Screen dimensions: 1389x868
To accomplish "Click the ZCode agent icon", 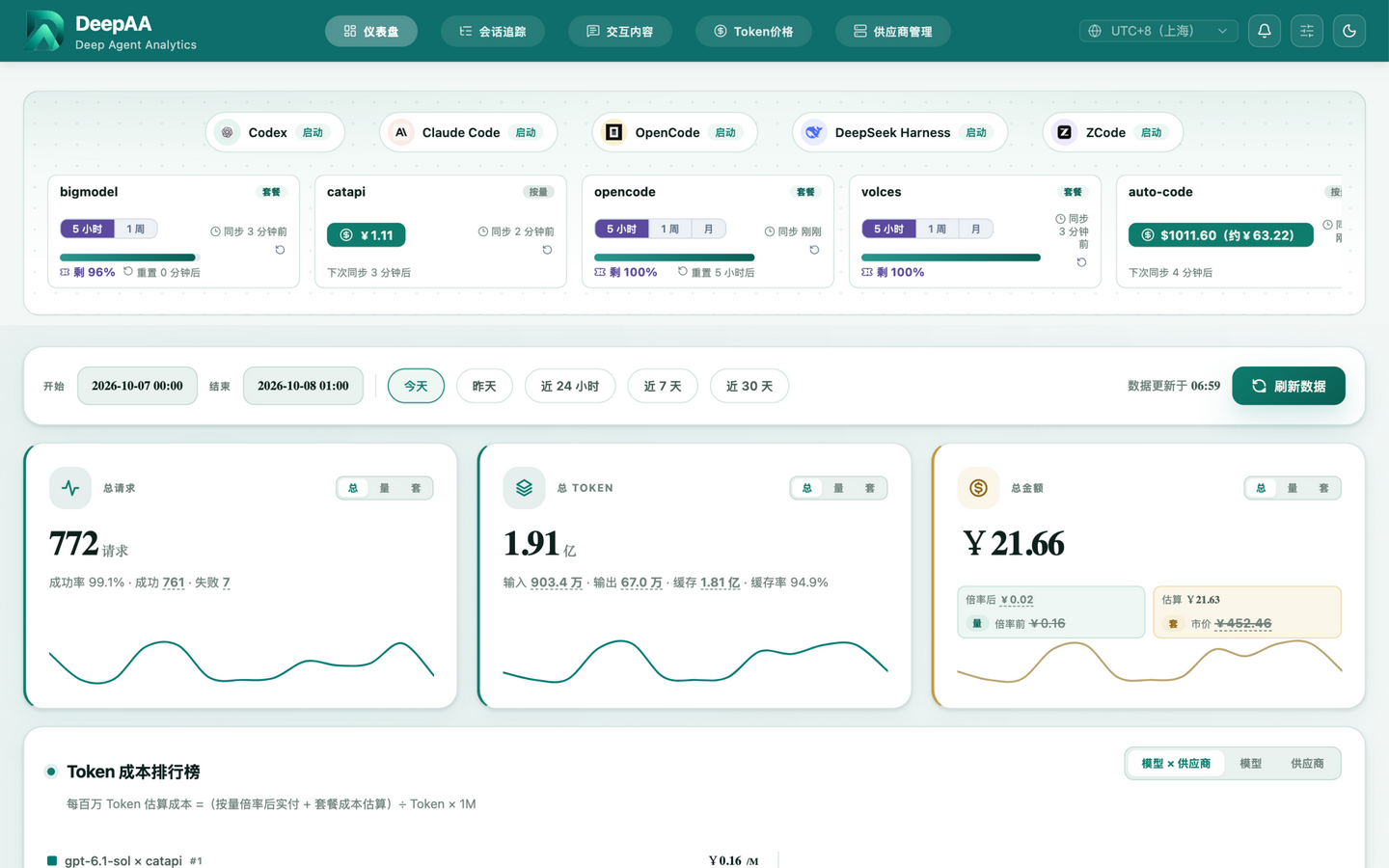I will point(1065,132).
